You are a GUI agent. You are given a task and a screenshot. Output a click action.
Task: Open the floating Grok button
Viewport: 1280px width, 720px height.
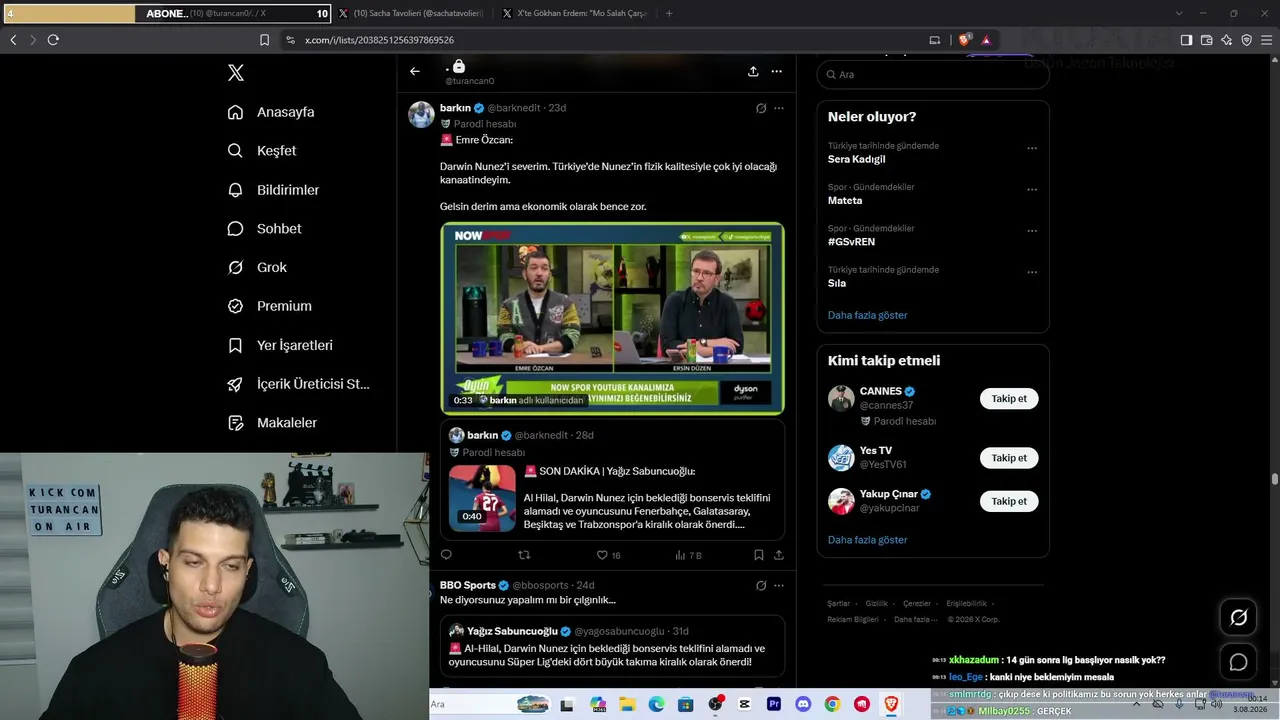pos(1238,618)
